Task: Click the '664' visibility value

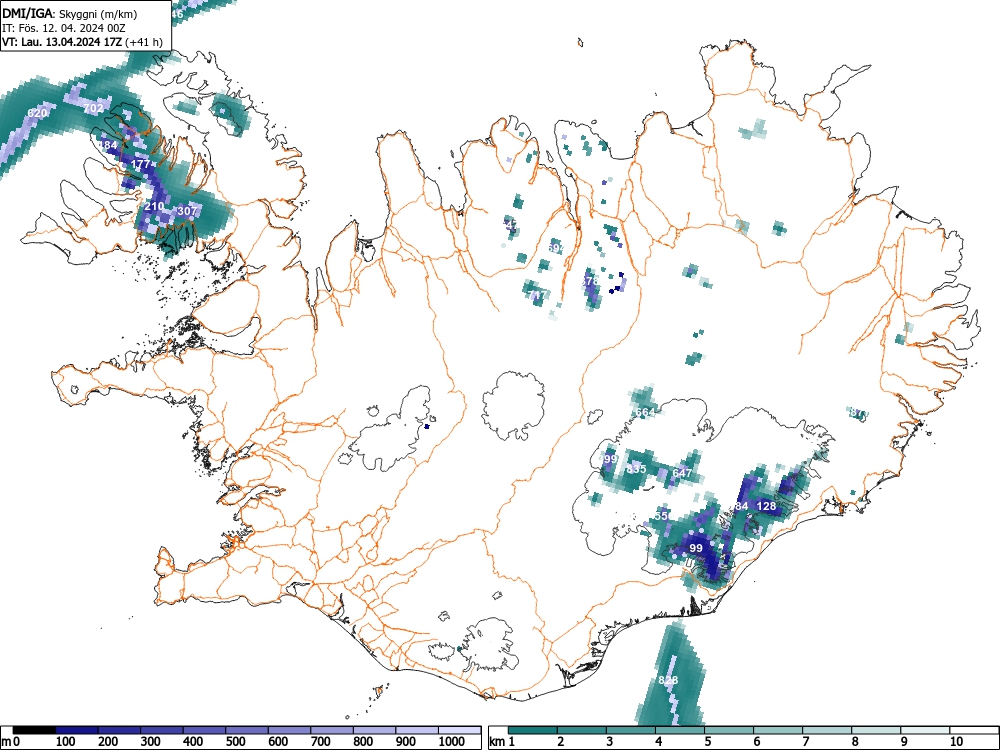Action: [645, 412]
